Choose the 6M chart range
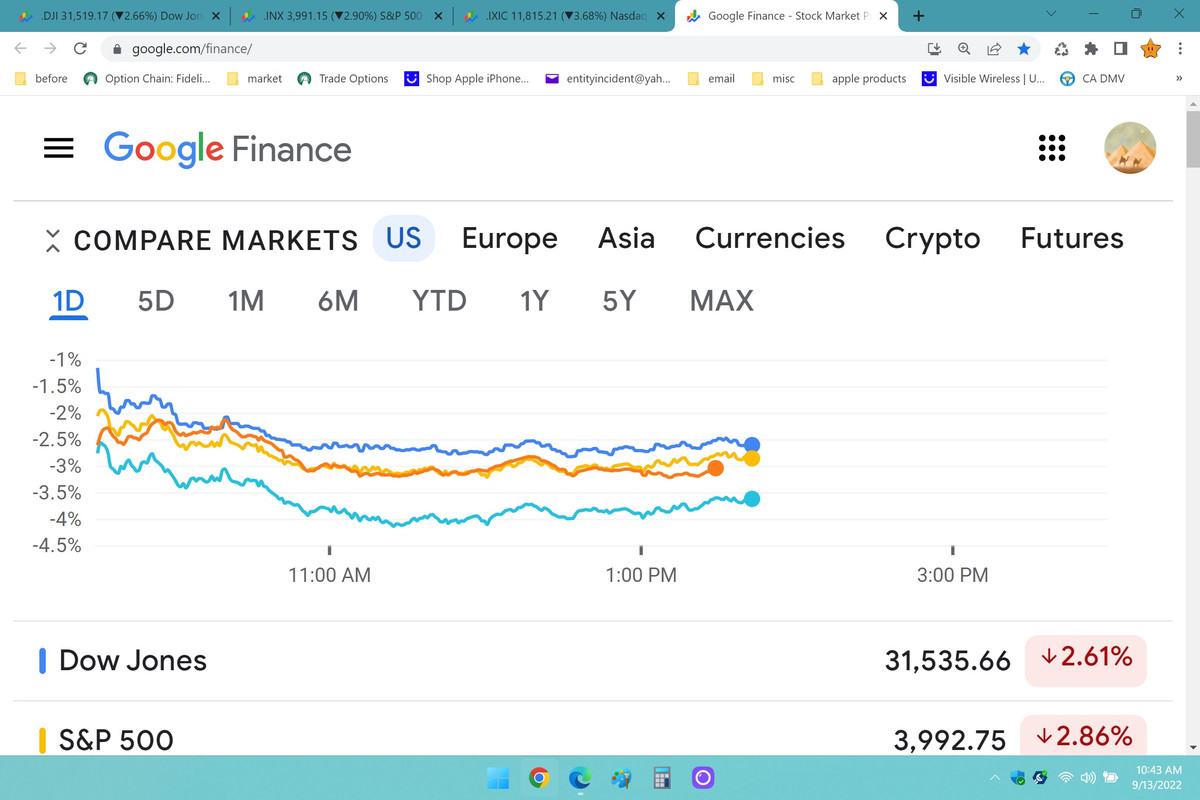The height and width of the screenshot is (800, 1200). (x=338, y=300)
